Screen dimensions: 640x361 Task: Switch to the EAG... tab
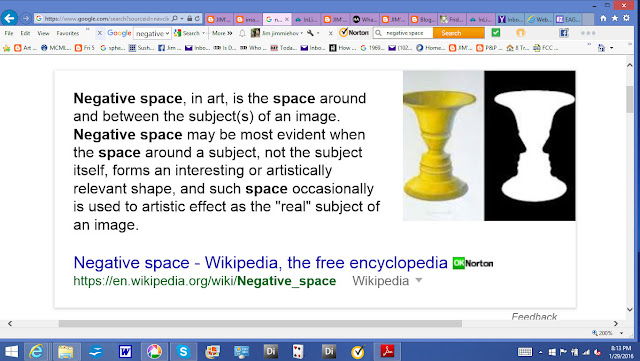click(568, 19)
